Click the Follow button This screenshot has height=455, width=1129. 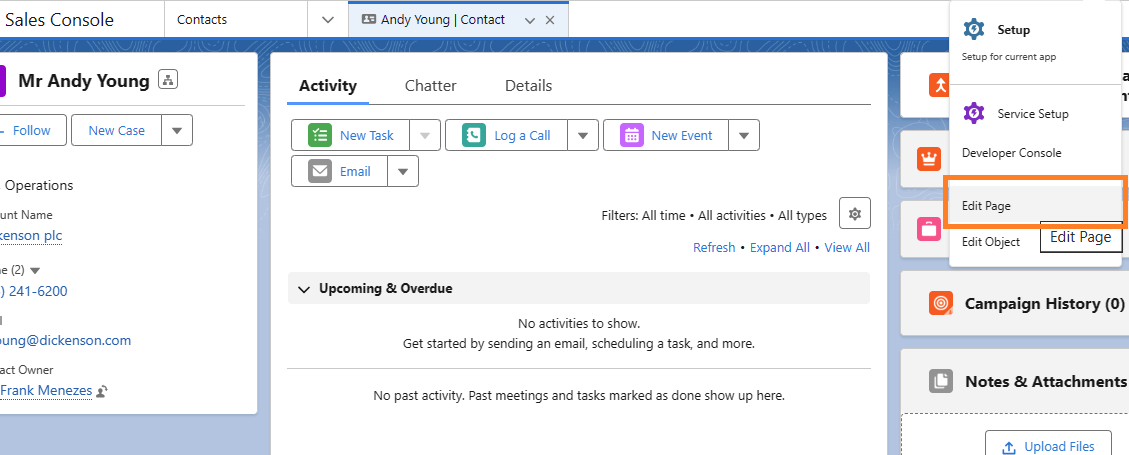31,130
